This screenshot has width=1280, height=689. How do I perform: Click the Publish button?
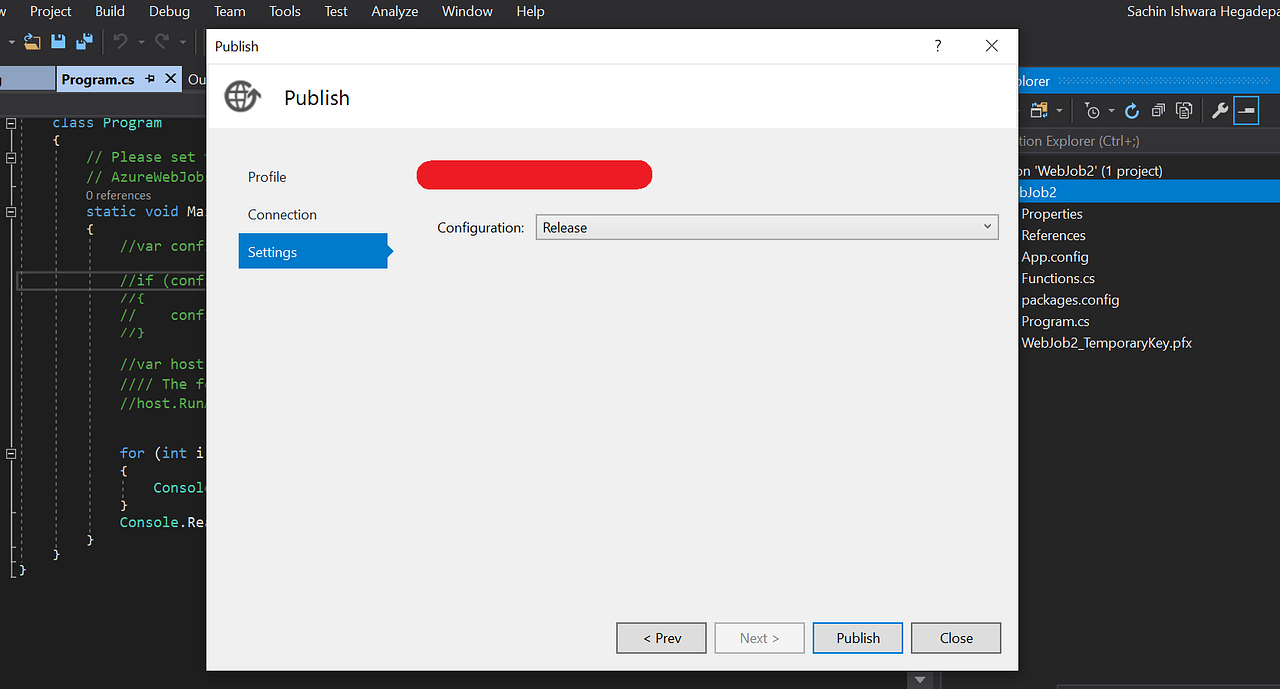[858, 638]
